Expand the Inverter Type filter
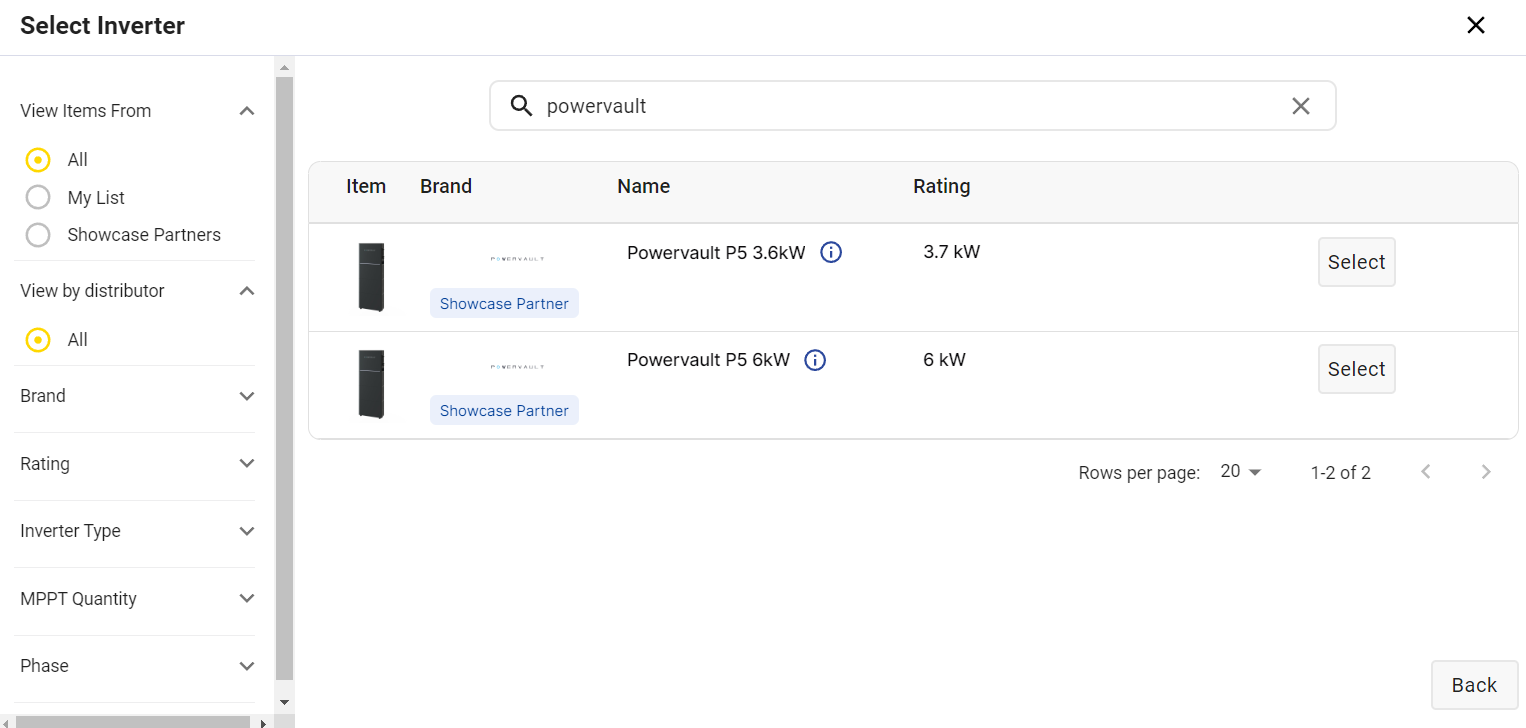The height and width of the screenshot is (728, 1526). click(247, 531)
